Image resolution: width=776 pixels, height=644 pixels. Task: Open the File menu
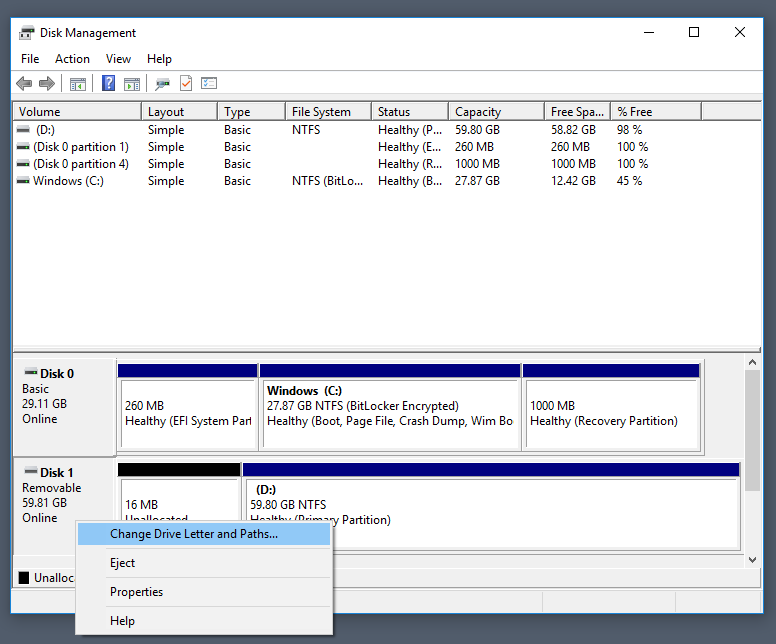click(30, 59)
